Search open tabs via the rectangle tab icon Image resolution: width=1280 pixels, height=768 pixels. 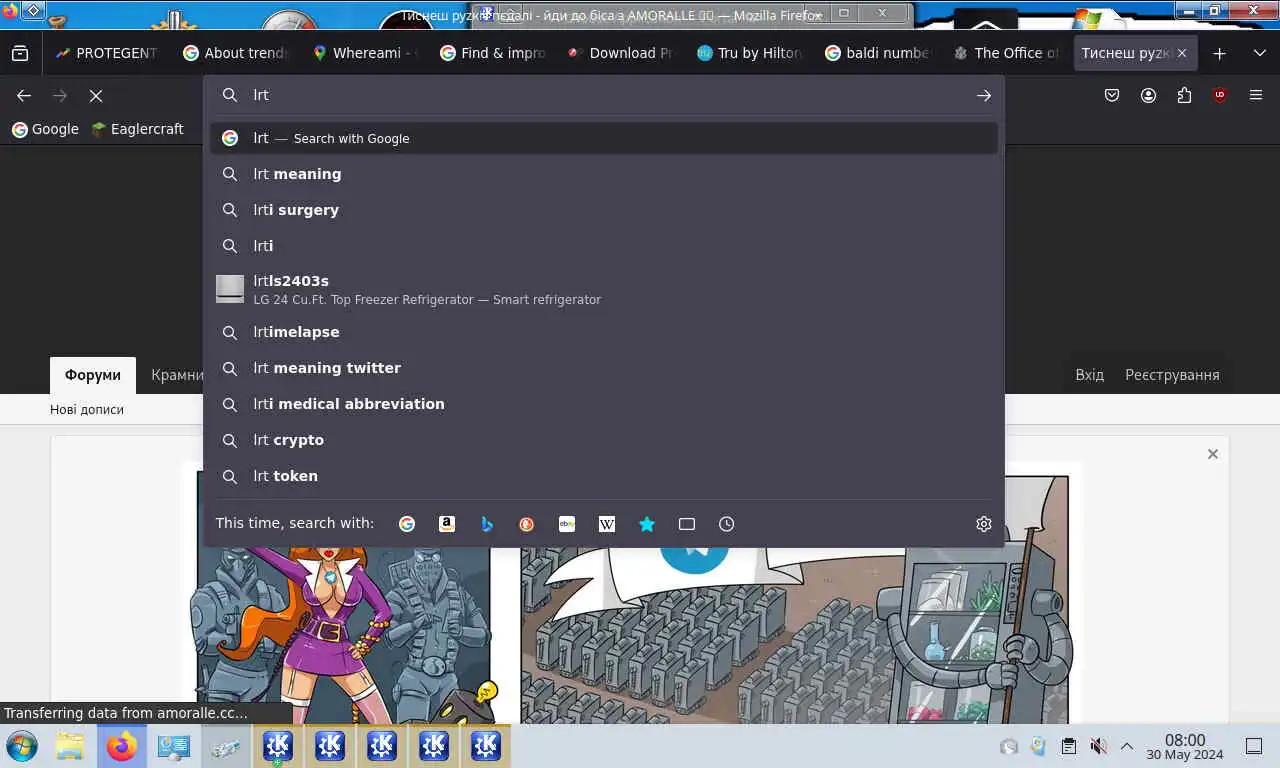pyautogui.click(x=687, y=524)
